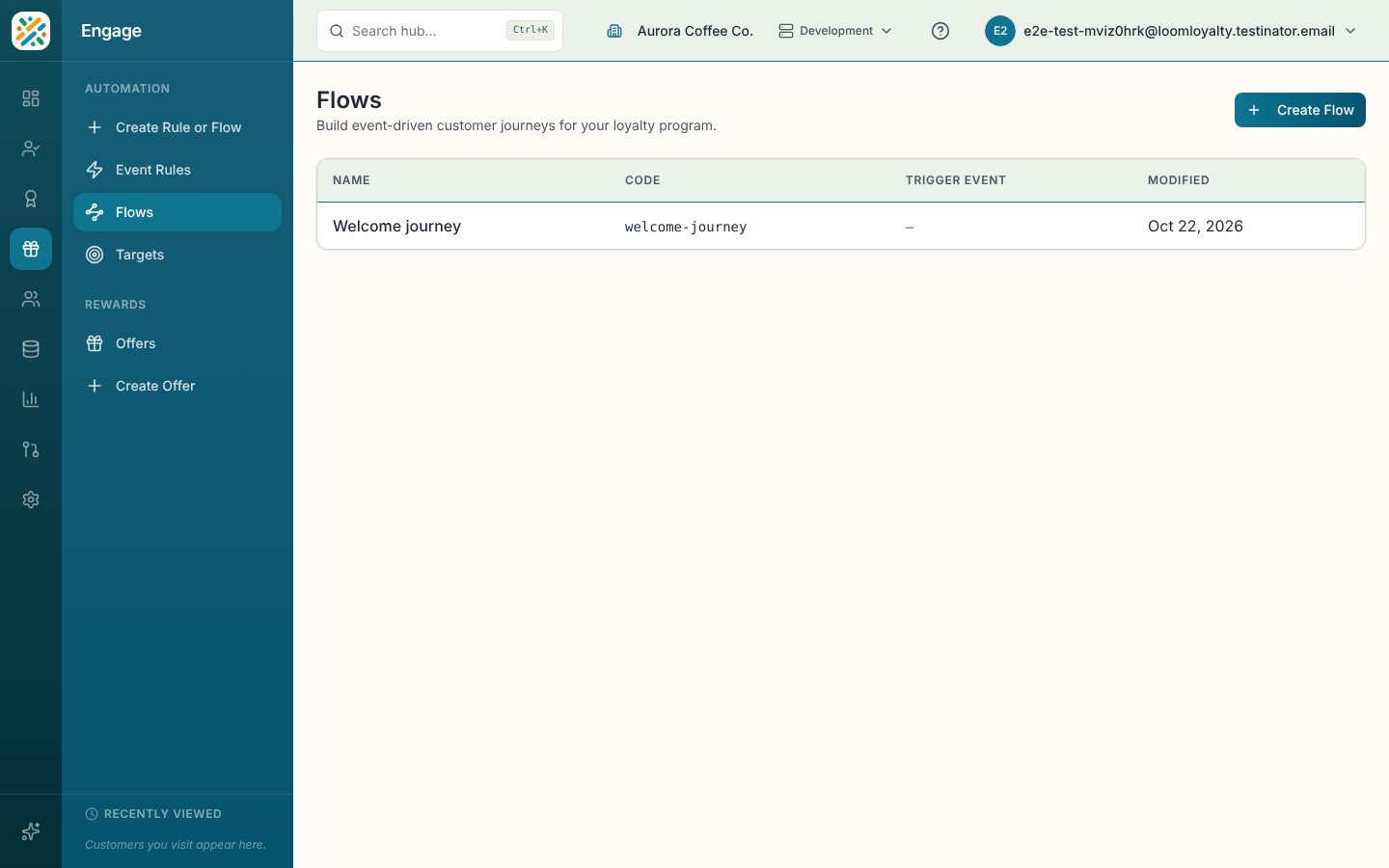The image size is (1389, 868).
Task: Go to Event Rules in sidebar
Action: 177,170
